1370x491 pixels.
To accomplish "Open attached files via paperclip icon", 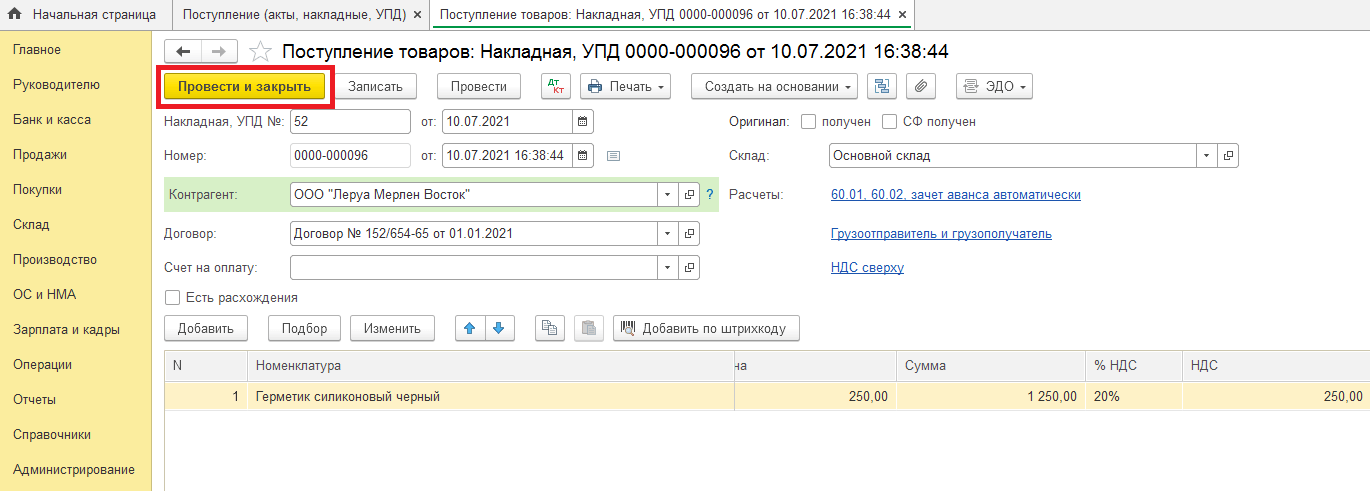I will pos(920,87).
